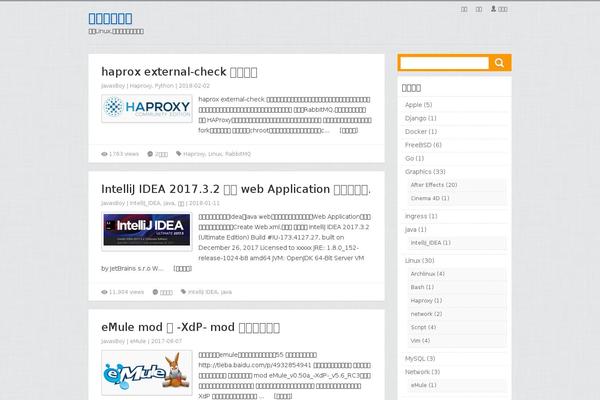Image resolution: width=600 pixels, height=400 pixels.
Task: Select the Go (1) category
Action: [414, 158]
